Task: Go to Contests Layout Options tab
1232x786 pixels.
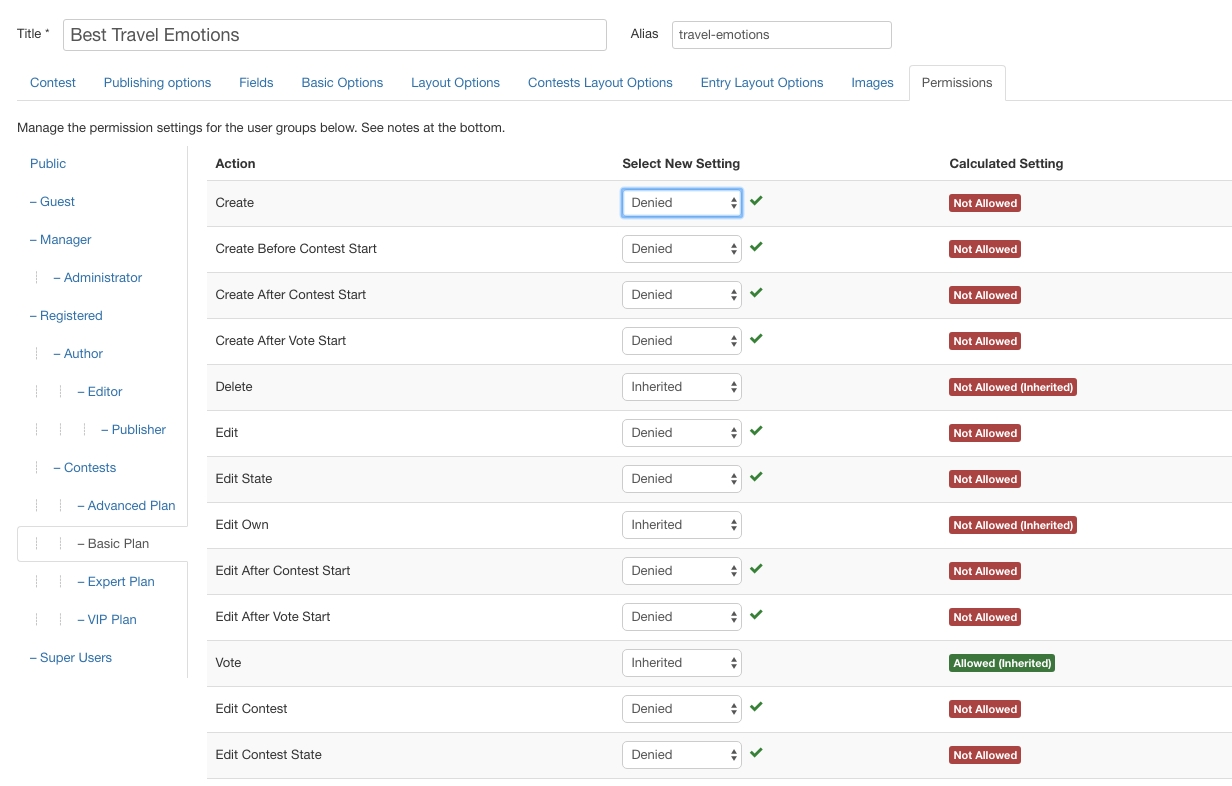Action: (x=600, y=83)
